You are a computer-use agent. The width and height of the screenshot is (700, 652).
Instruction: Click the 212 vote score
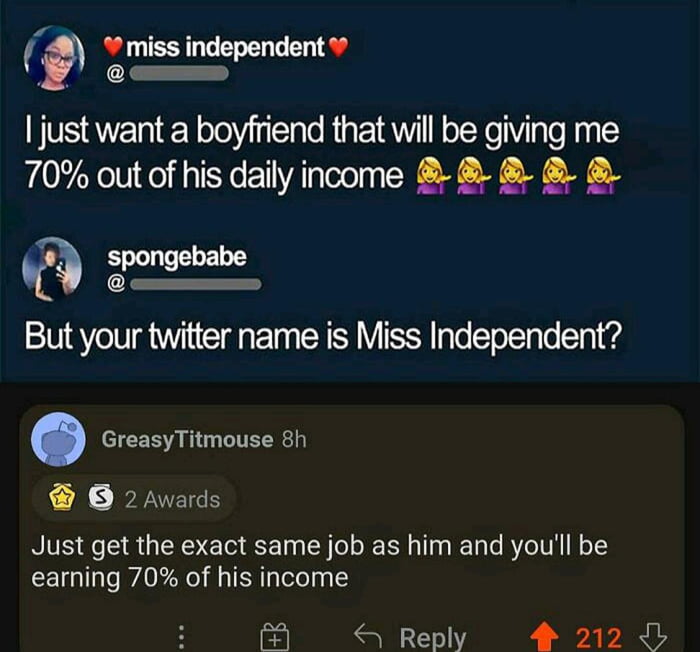(598, 637)
